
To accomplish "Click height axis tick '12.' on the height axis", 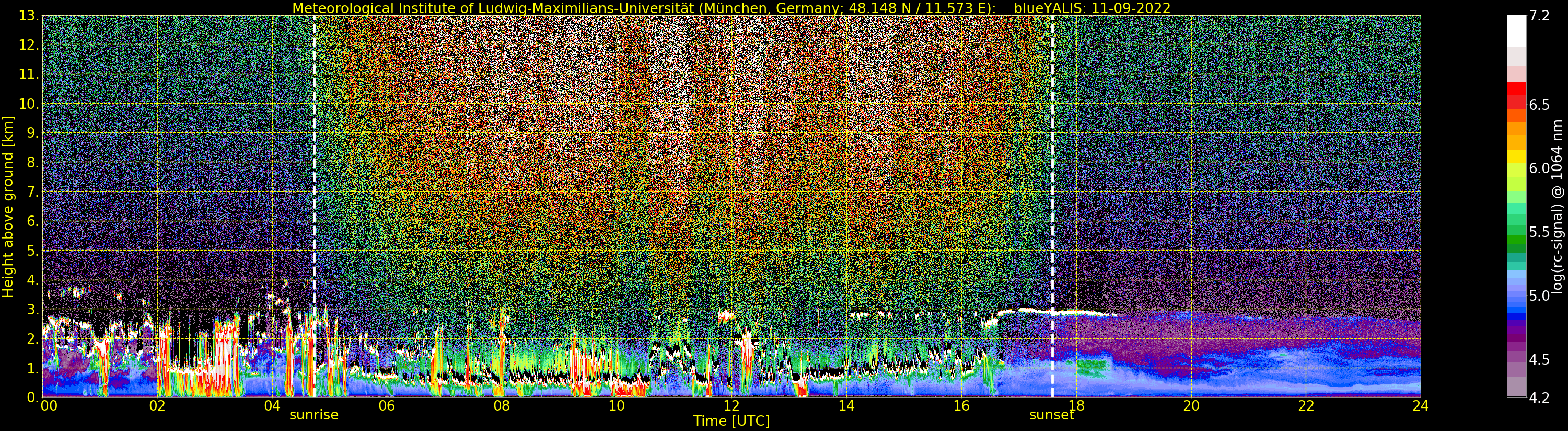I will pos(29,45).
